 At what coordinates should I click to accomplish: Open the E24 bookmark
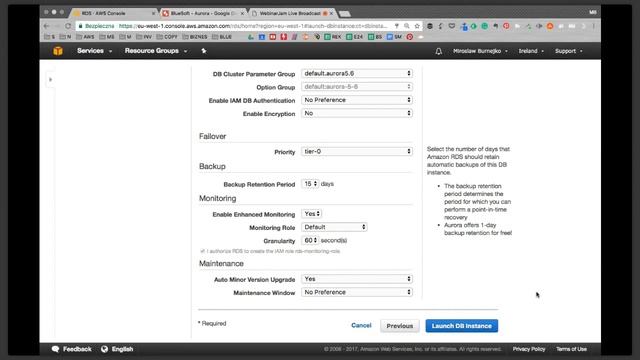click(x=354, y=37)
